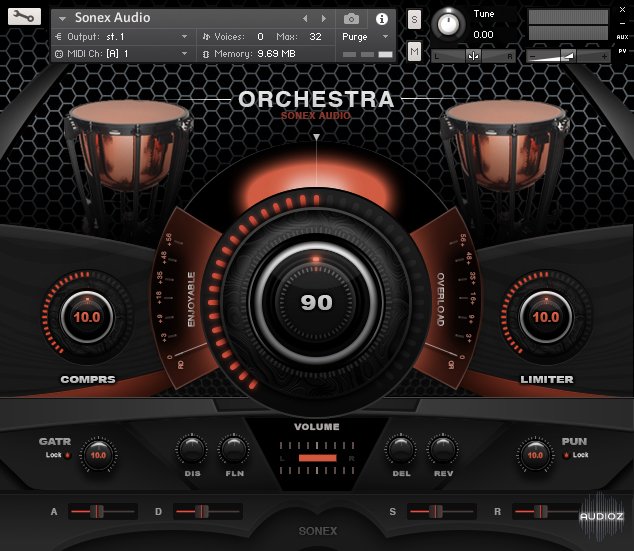Click the GATR knob
The width and height of the screenshot is (634, 551).
click(98, 455)
